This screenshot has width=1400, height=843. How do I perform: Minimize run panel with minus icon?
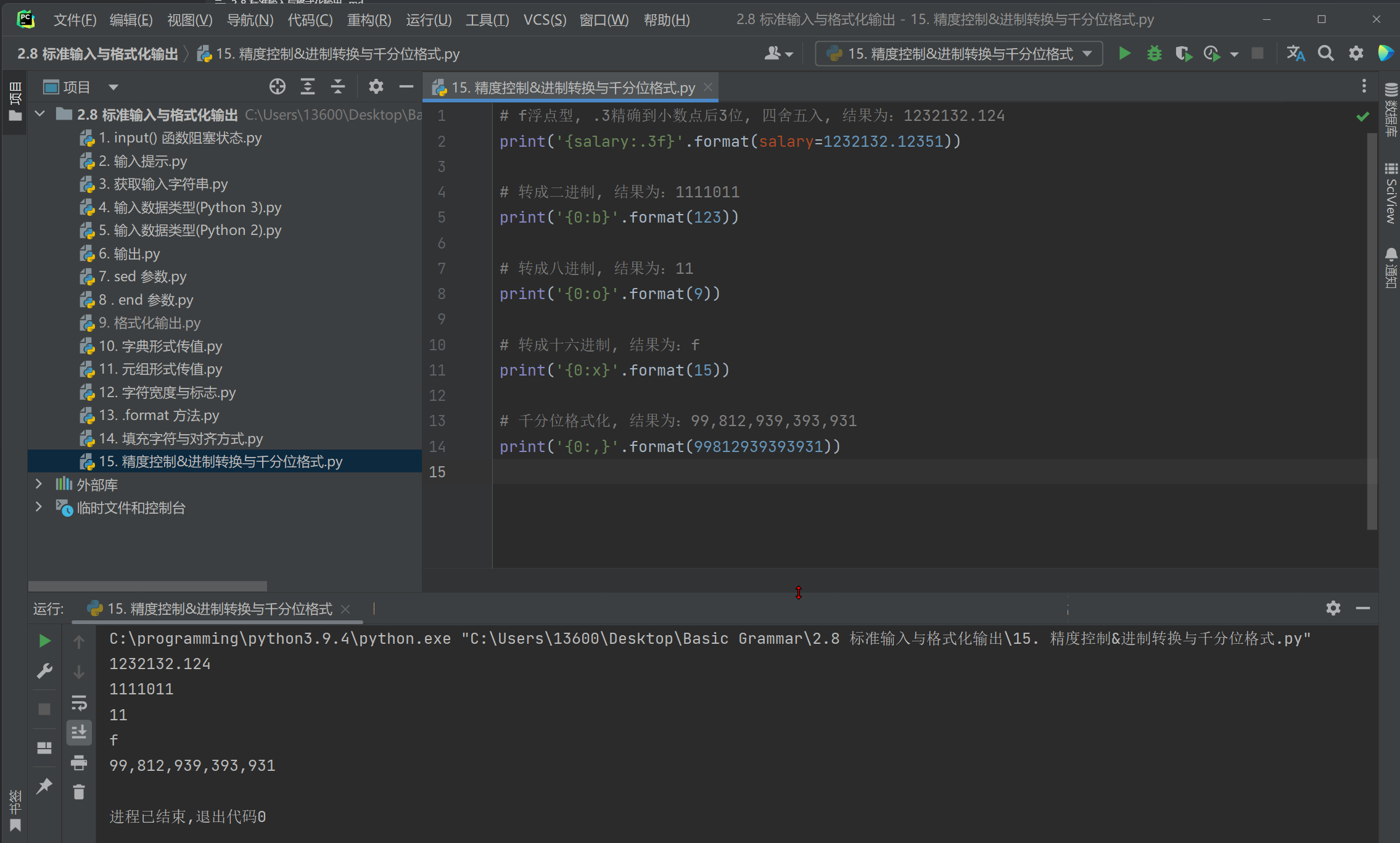coord(1363,608)
